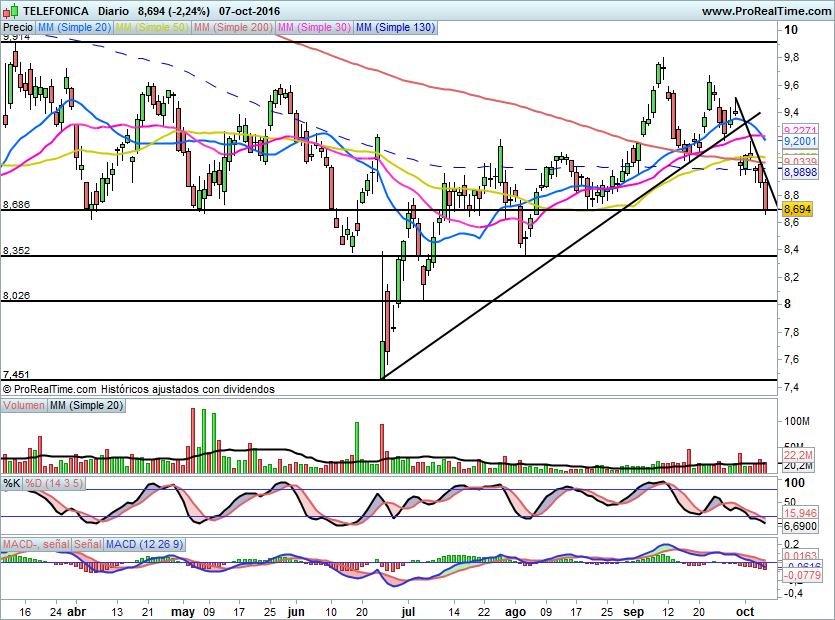Open the yellow MM (Simple 50) label
Viewport: 835px width, 620px height.
point(152,27)
